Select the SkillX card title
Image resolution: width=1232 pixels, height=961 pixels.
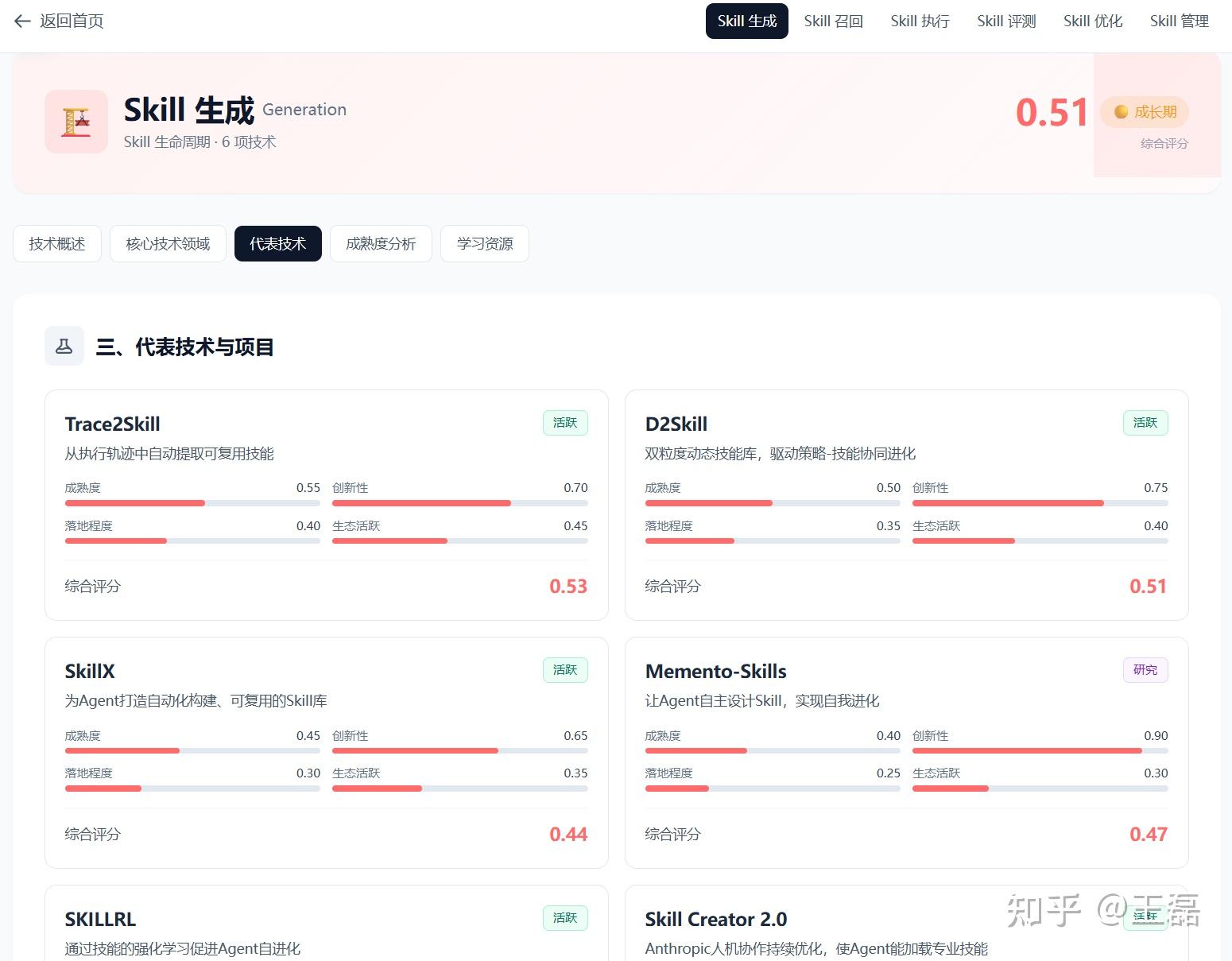pos(90,672)
